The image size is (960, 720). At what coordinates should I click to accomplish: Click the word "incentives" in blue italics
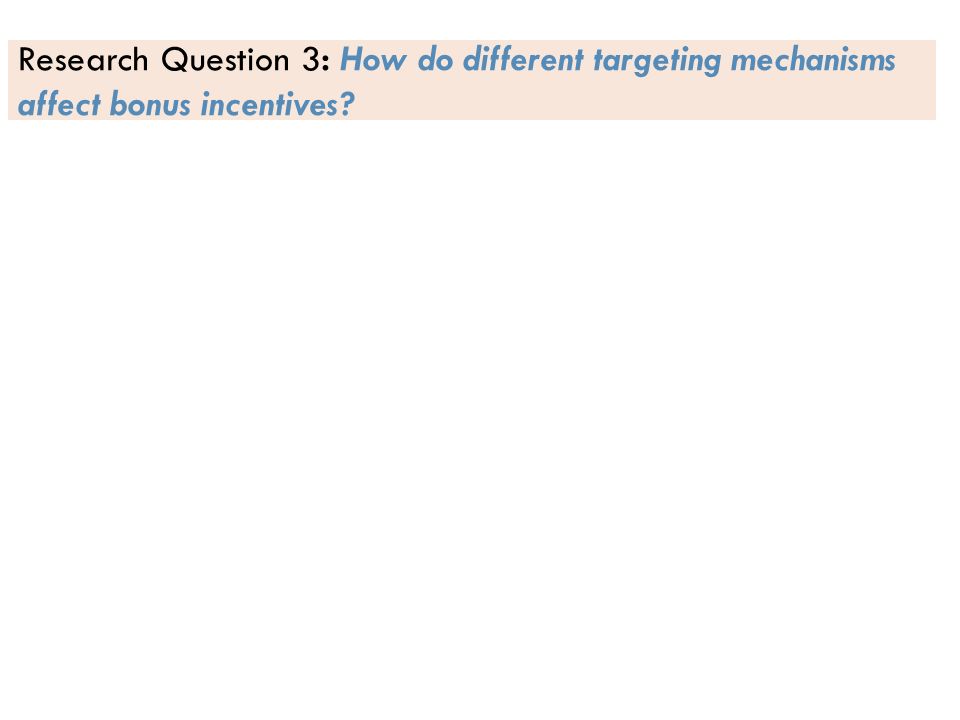pos(270,104)
